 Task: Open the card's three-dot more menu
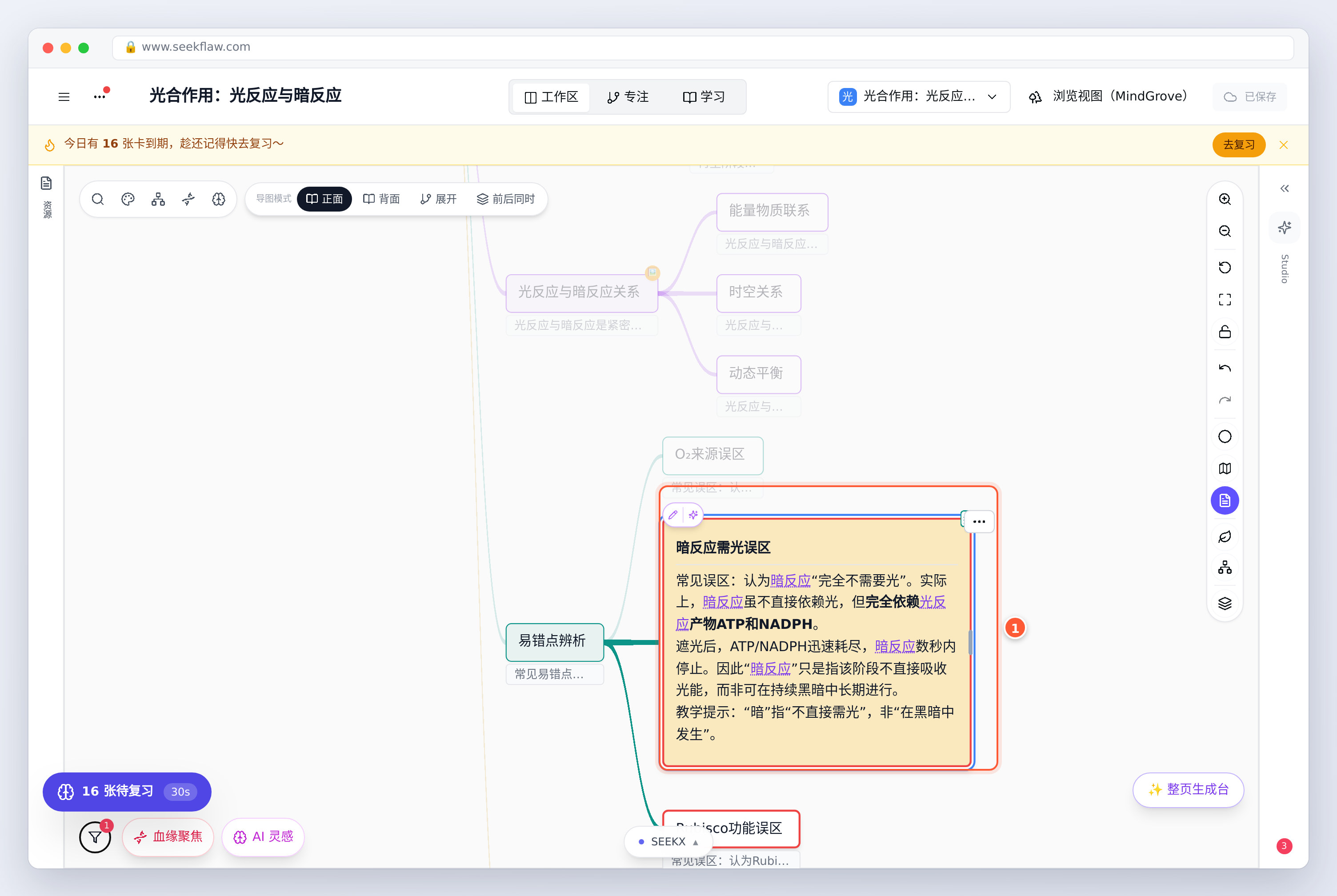pyautogui.click(x=979, y=522)
